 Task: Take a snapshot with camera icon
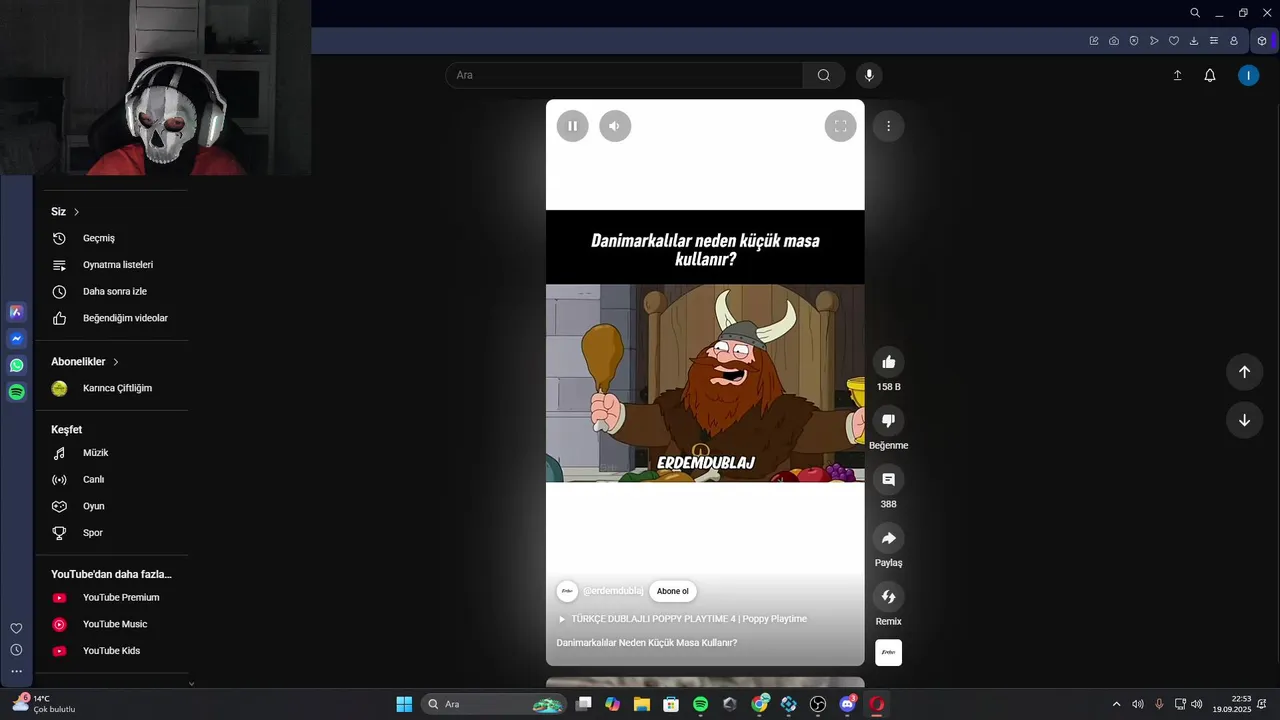(1114, 41)
